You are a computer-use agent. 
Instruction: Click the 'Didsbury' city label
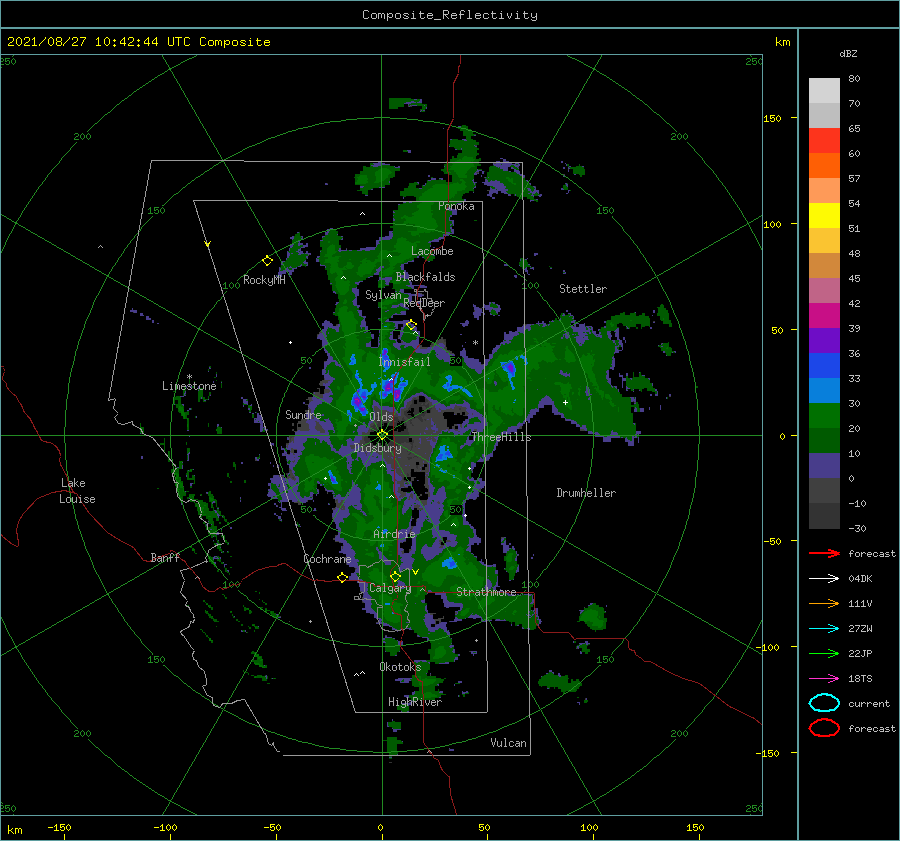[x=377, y=448]
